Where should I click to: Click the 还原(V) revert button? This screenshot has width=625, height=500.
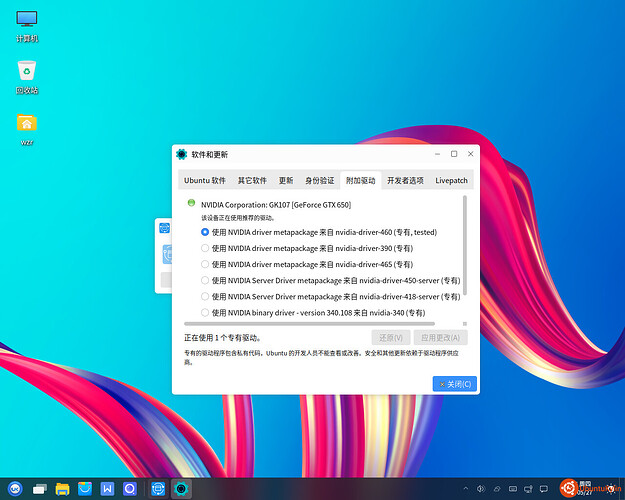click(x=391, y=338)
